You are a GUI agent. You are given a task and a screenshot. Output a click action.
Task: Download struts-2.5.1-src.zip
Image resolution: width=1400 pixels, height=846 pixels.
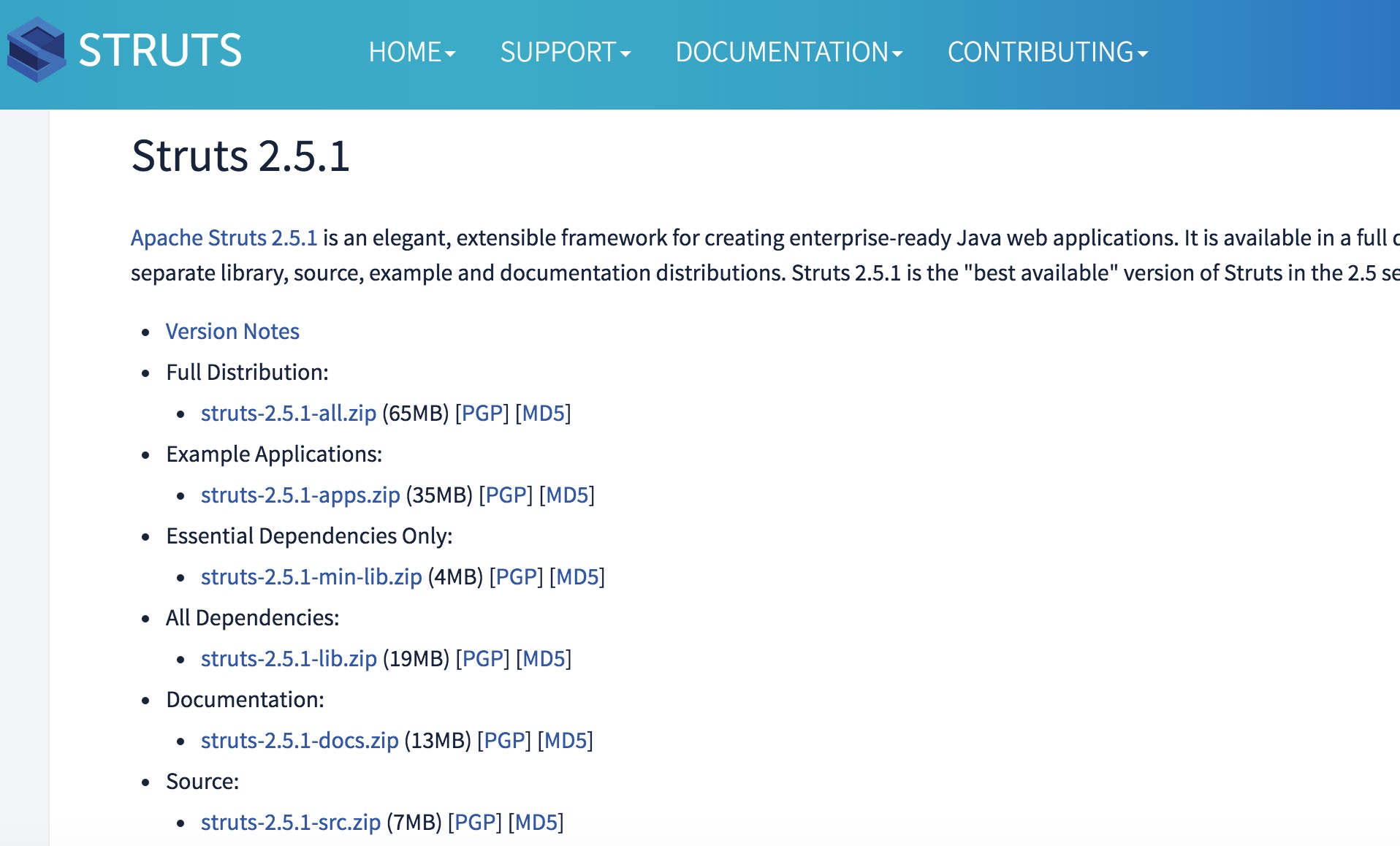click(x=291, y=822)
